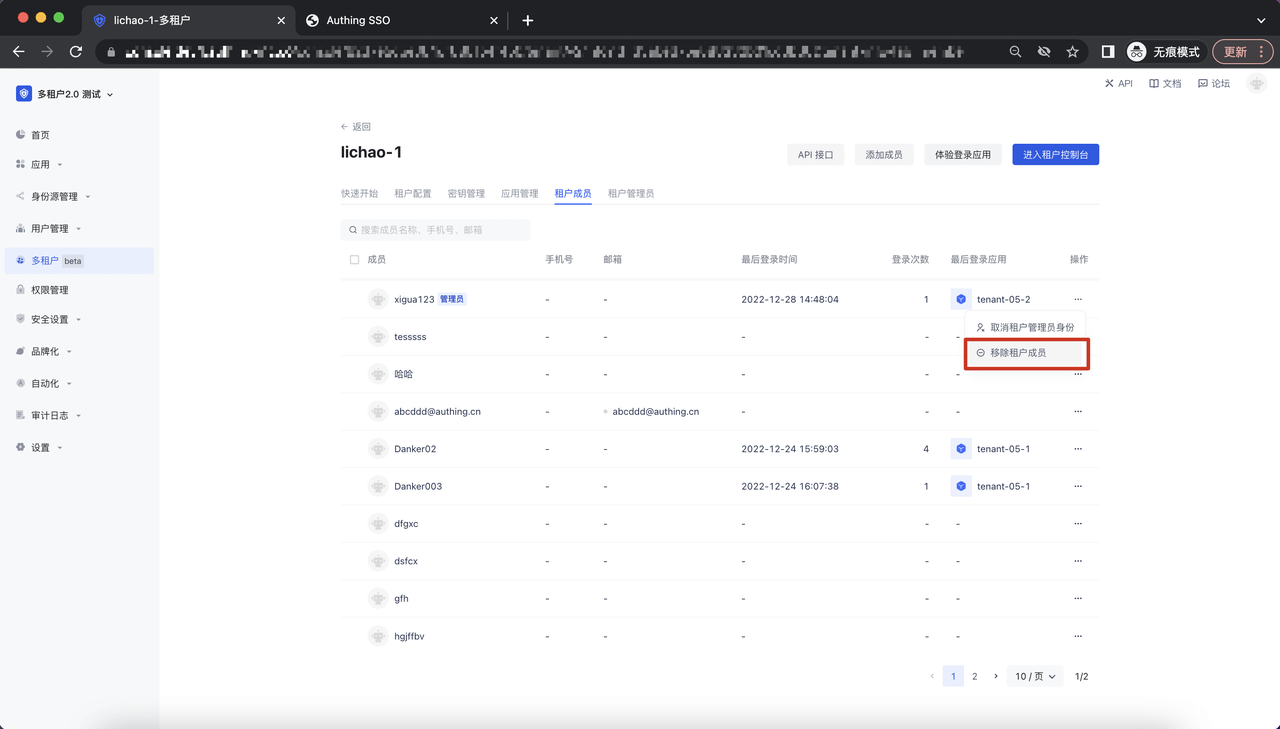Open the 10 / 页 page size dropdown

click(1035, 677)
